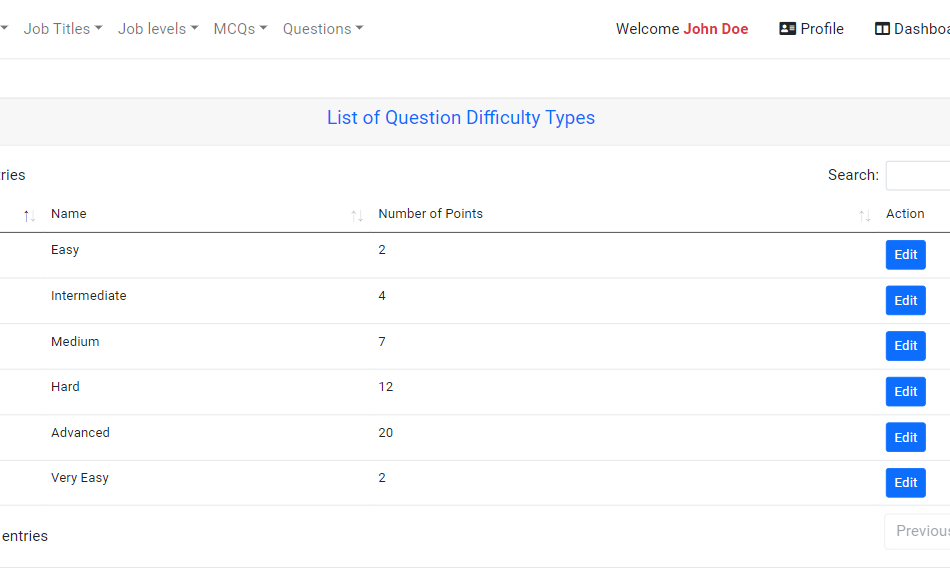Click the sort arrows on the first column
Image resolution: width=950 pixels, height=576 pixels.
point(28,214)
